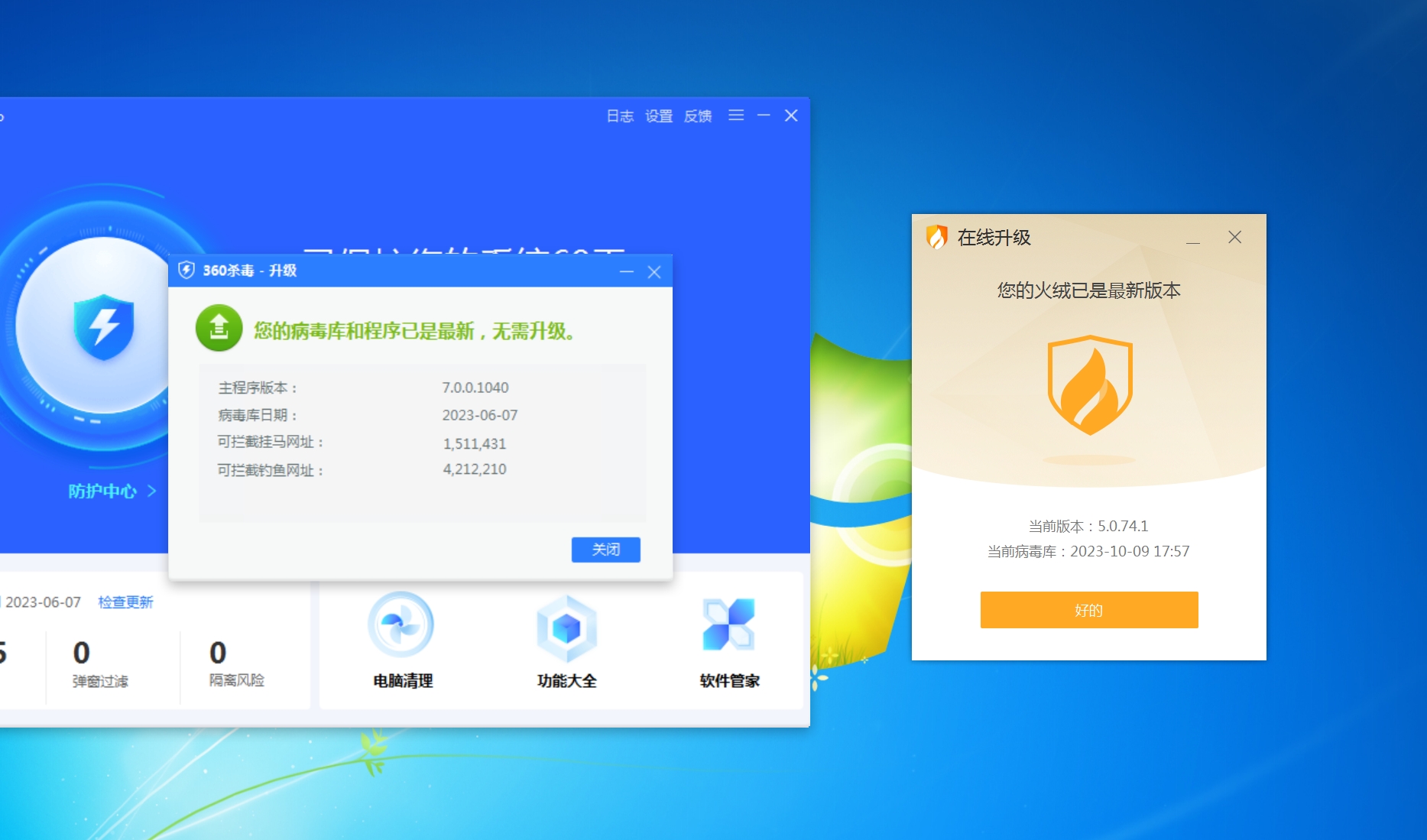Click the green upgrade arrow icon
Image resolution: width=1427 pixels, height=840 pixels.
tap(219, 328)
